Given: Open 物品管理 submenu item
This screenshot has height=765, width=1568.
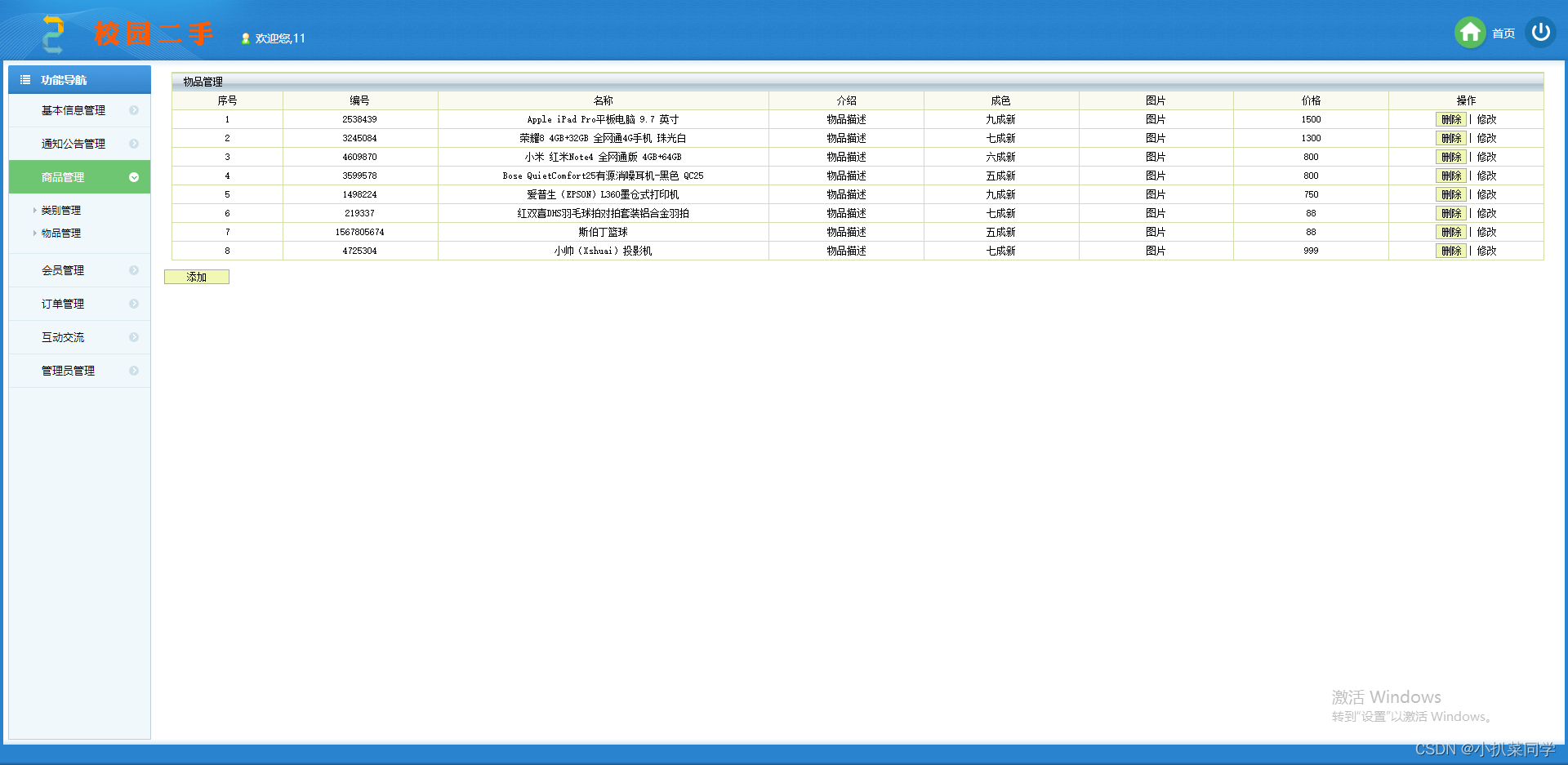Looking at the screenshot, I should [x=61, y=234].
